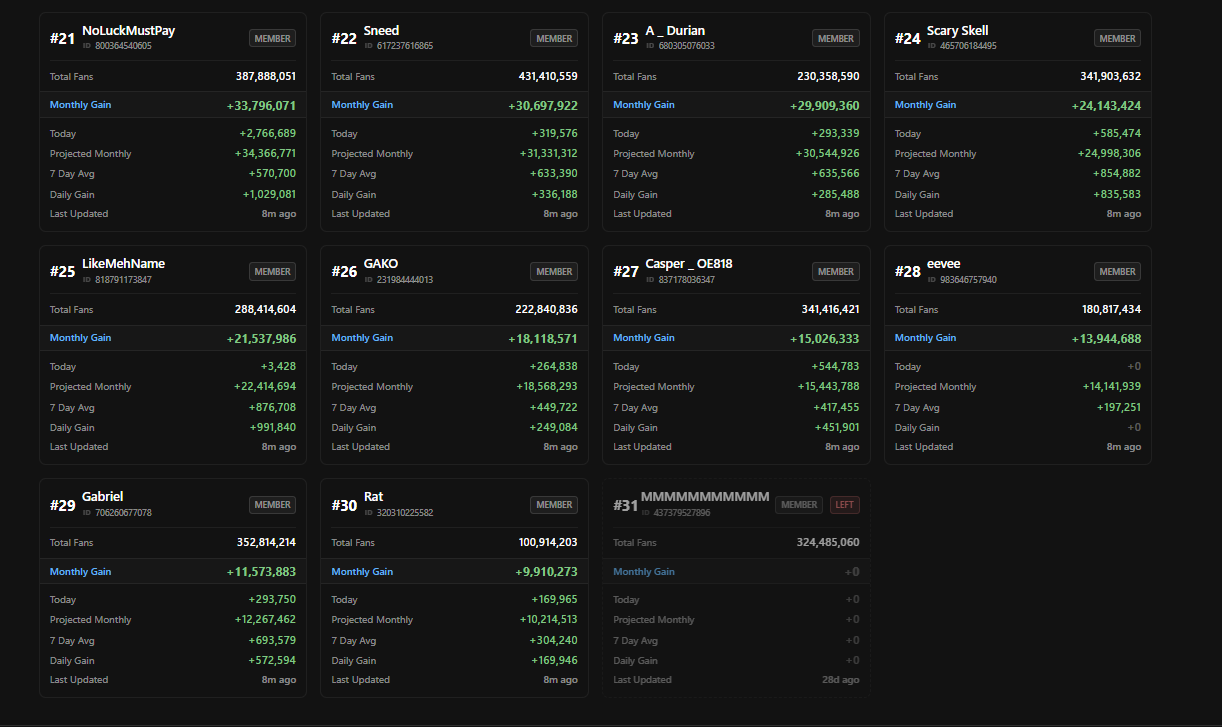Open the NoLuckMustPay player name
The width and height of the screenshot is (1222, 727).
click(x=128, y=31)
